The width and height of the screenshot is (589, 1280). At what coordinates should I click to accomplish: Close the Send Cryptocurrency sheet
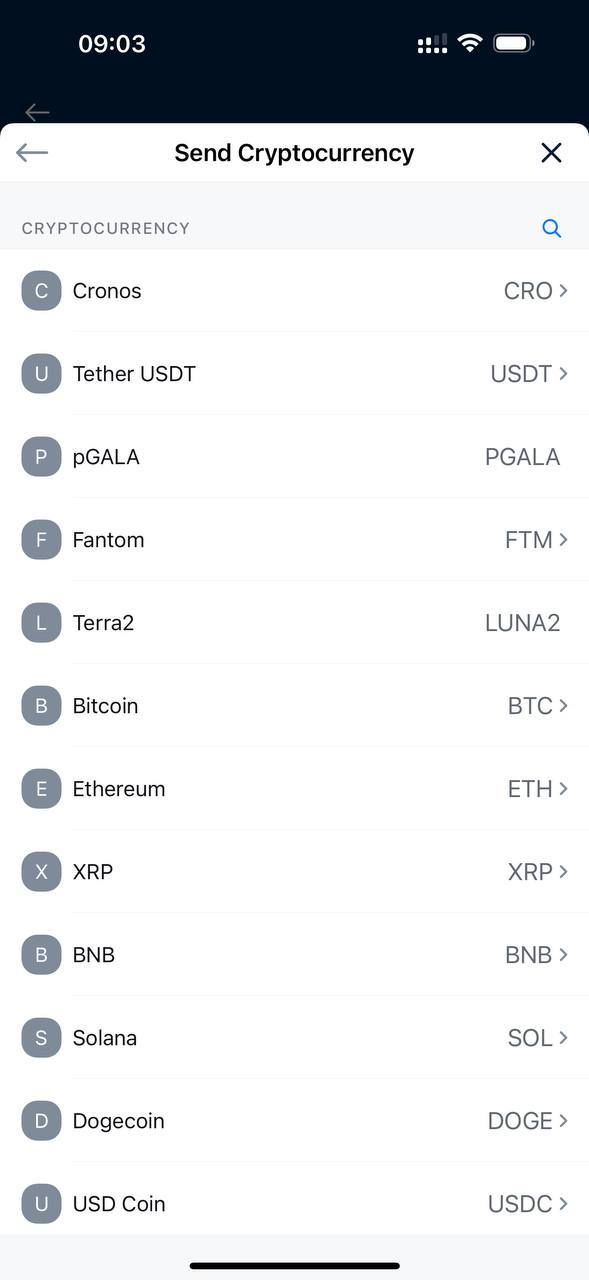(551, 152)
